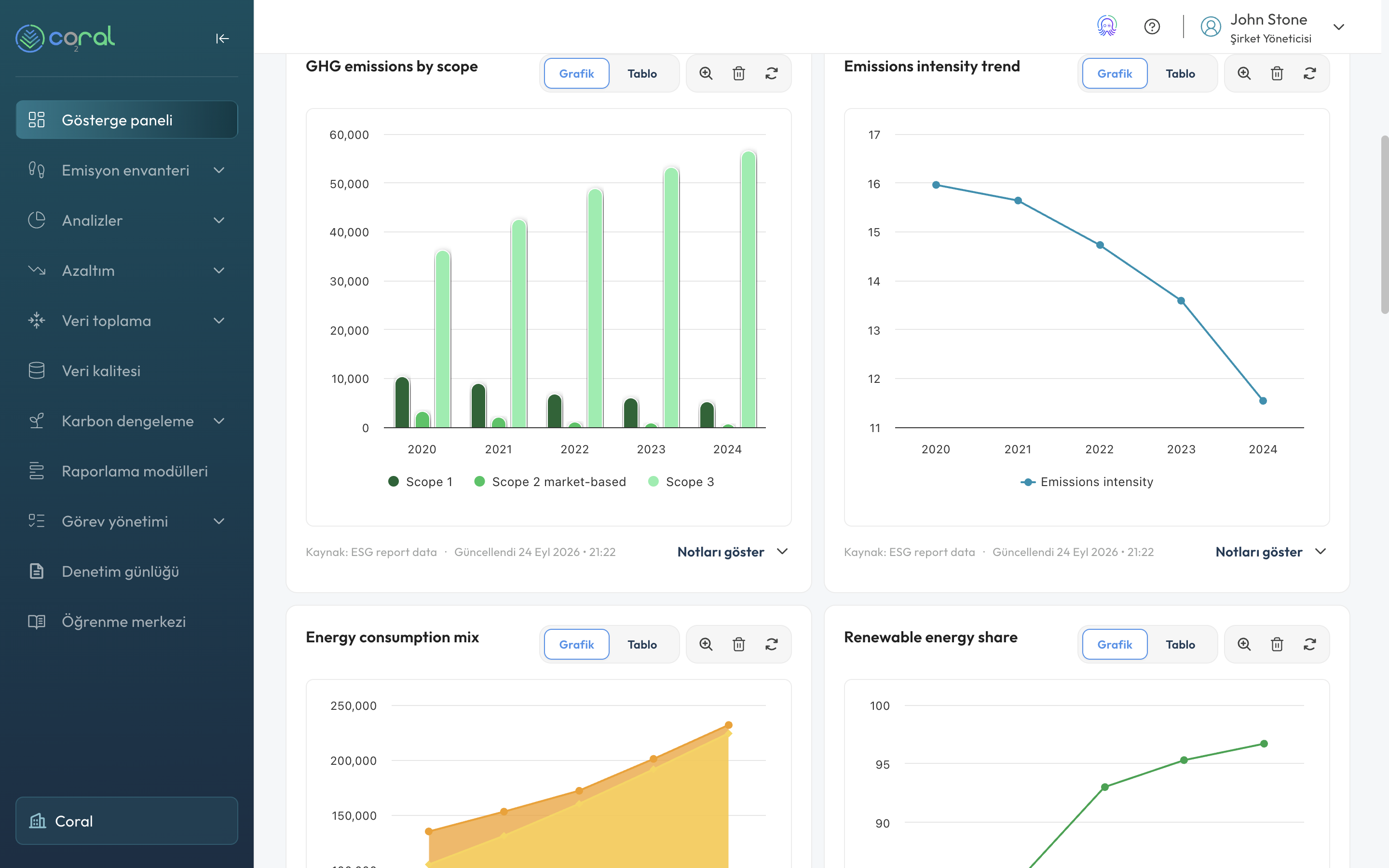Open the Raporlama modülleri menu item
The image size is (1389, 868).
point(127,471)
